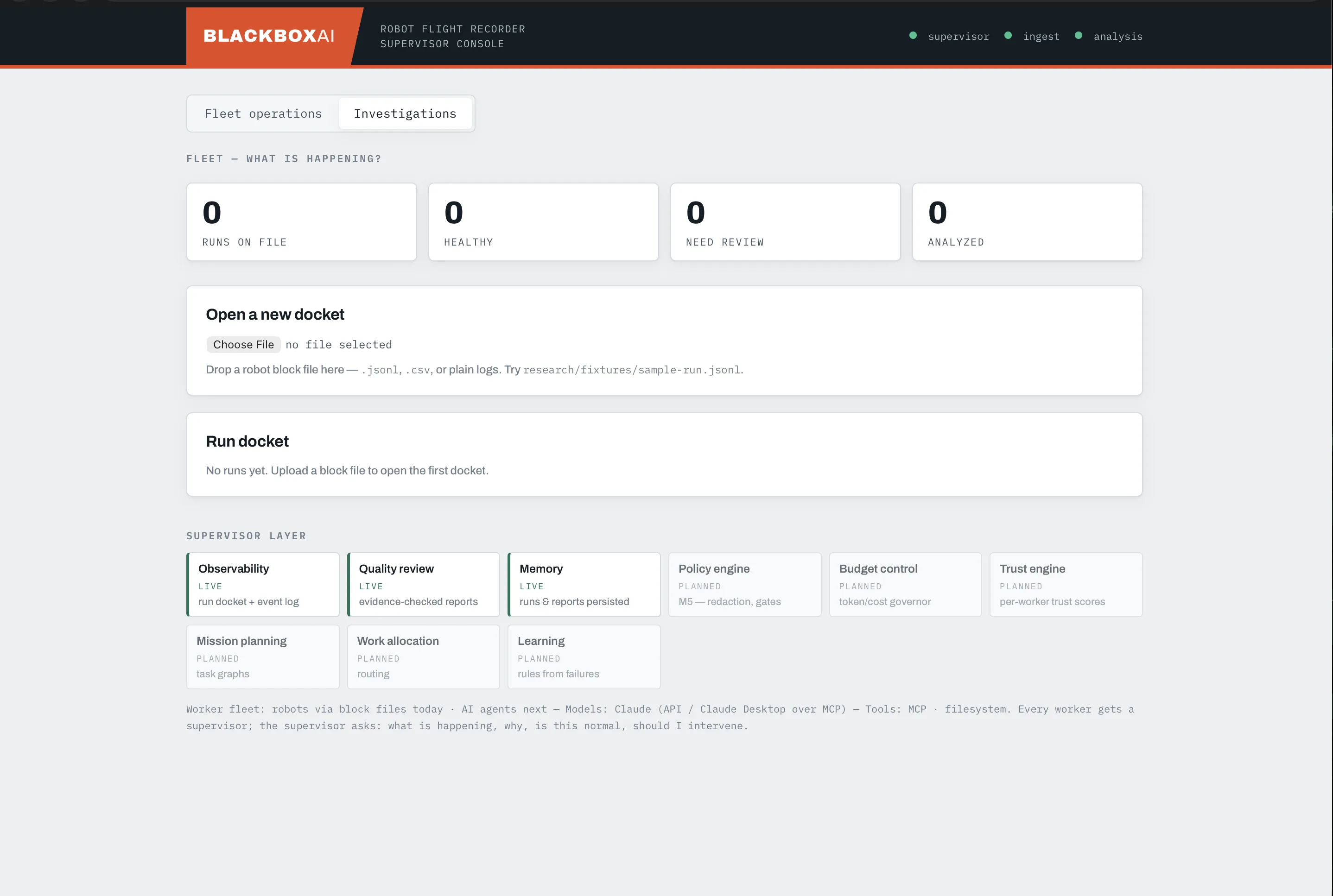The height and width of the screenshot is (896, 1333).
Task: Select the Runs on File stat card
Action: pos(302,222)
